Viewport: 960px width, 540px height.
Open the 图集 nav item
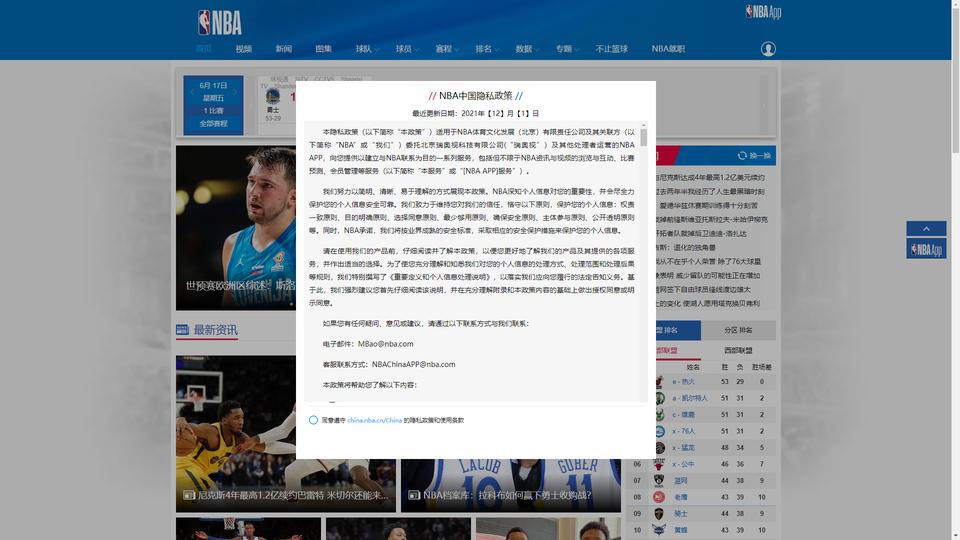(323, 49)
